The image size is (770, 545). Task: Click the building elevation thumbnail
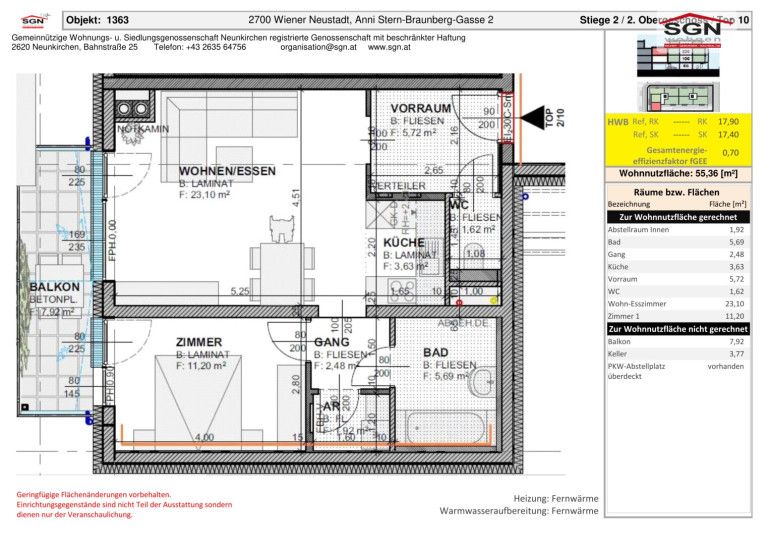coord(682,64)
